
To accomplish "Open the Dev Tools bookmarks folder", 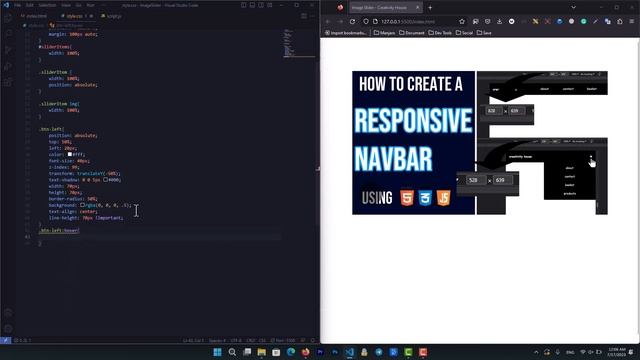I will pyautogui.click(x=440, y=33).
